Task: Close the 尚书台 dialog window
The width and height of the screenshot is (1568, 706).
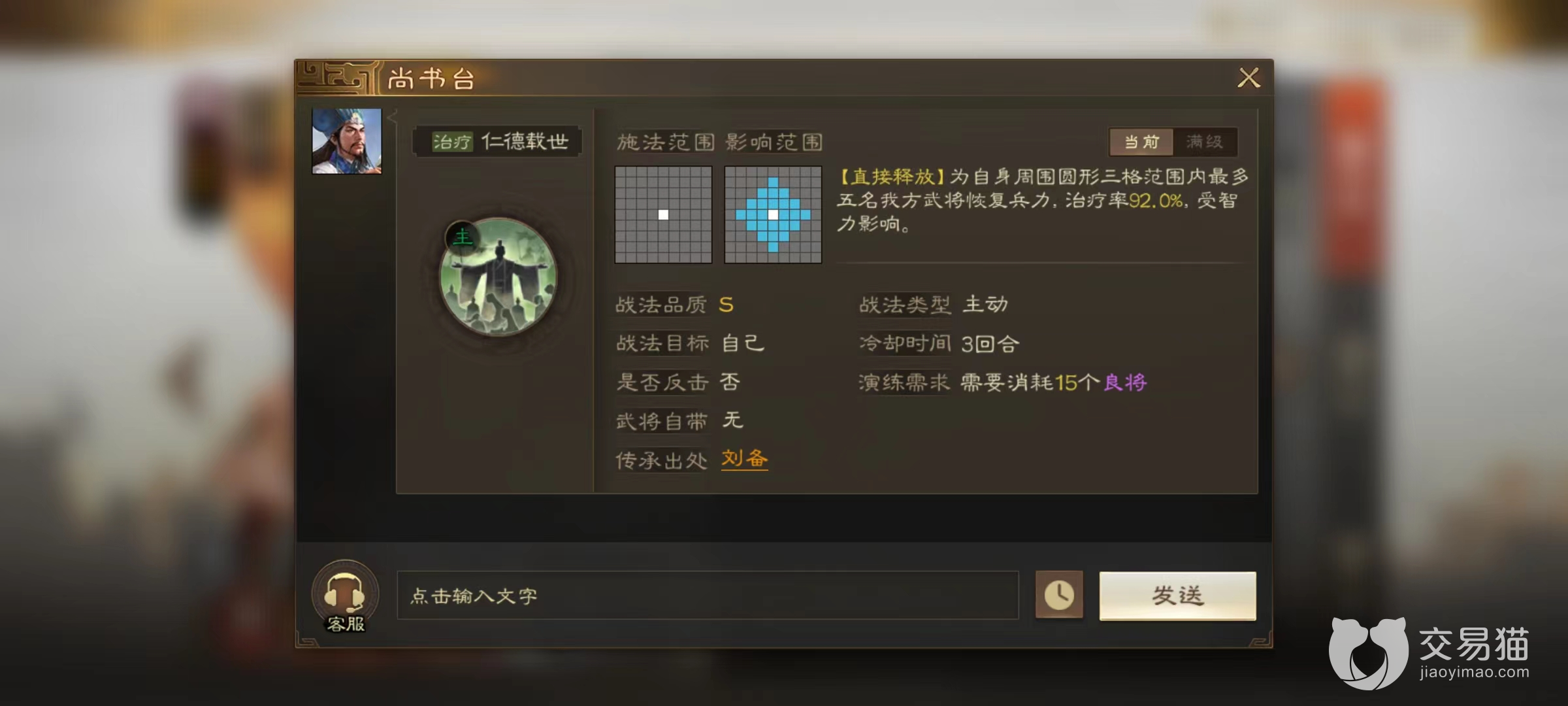Action: click(x=1249, y=78)
